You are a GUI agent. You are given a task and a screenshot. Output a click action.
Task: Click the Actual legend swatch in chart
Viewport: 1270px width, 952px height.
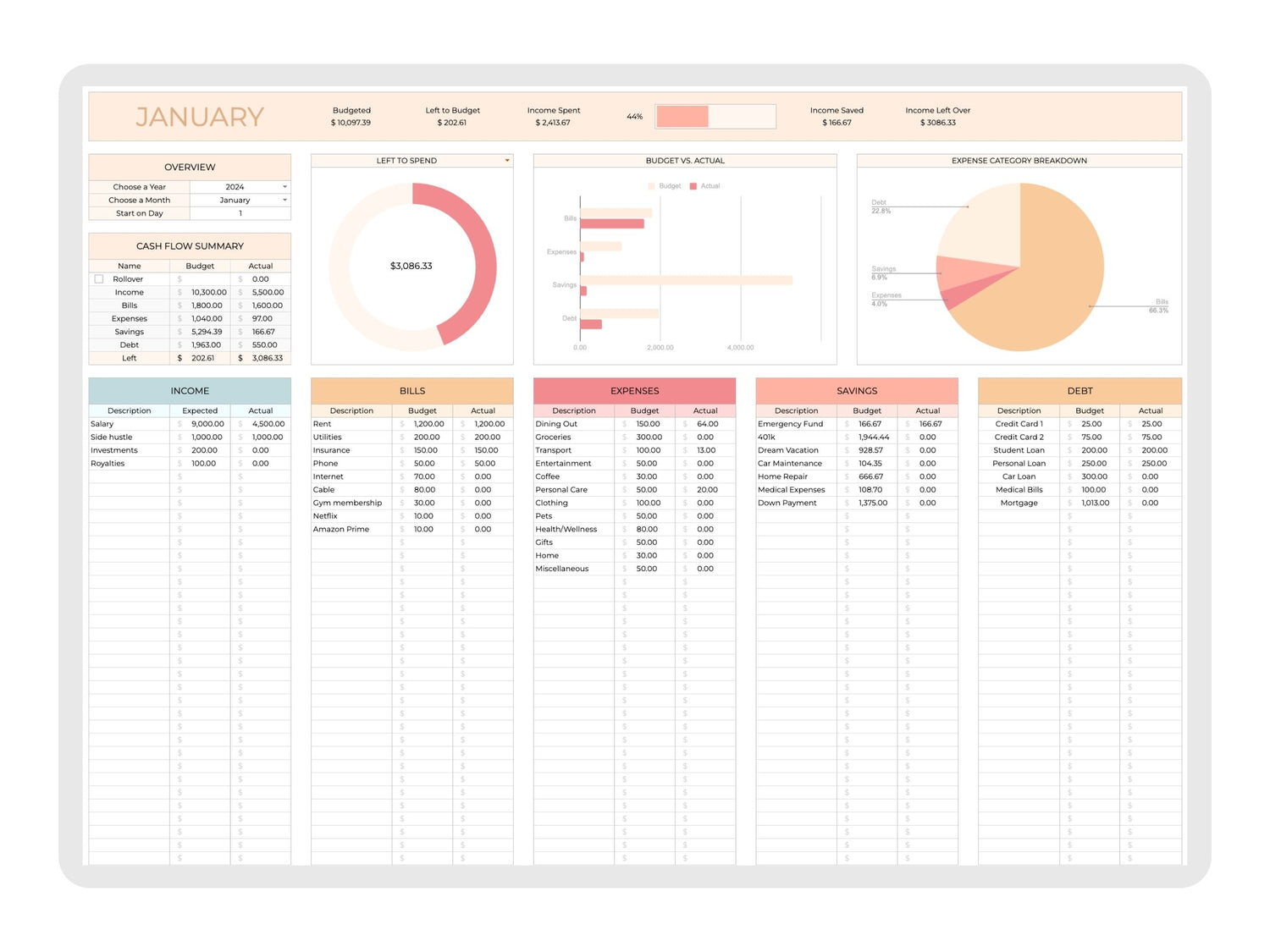[x=693, y=186]
